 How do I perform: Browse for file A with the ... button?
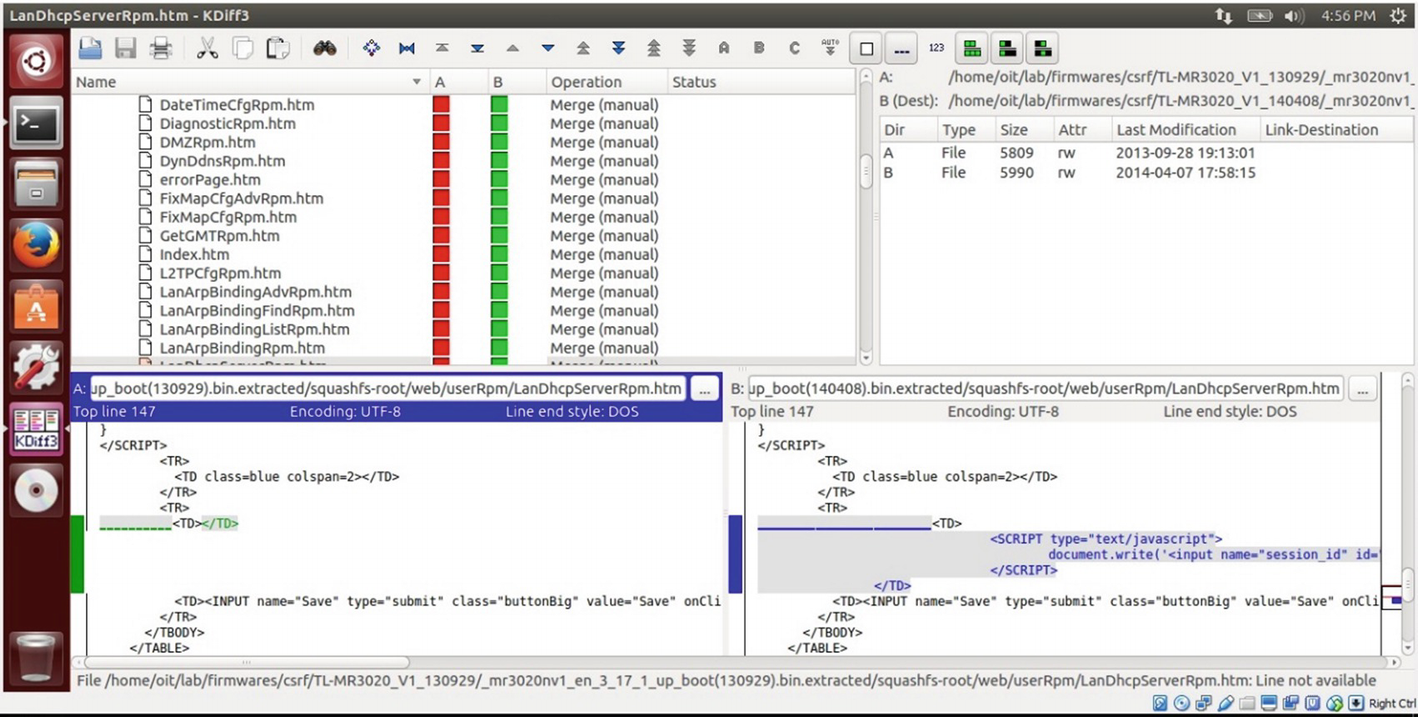[705, 389]
